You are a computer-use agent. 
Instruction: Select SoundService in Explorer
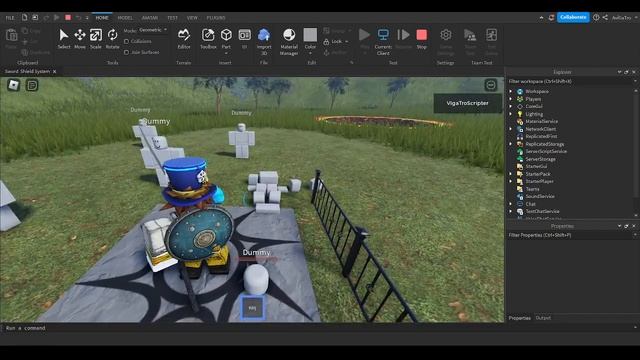[x=540, y=196]
